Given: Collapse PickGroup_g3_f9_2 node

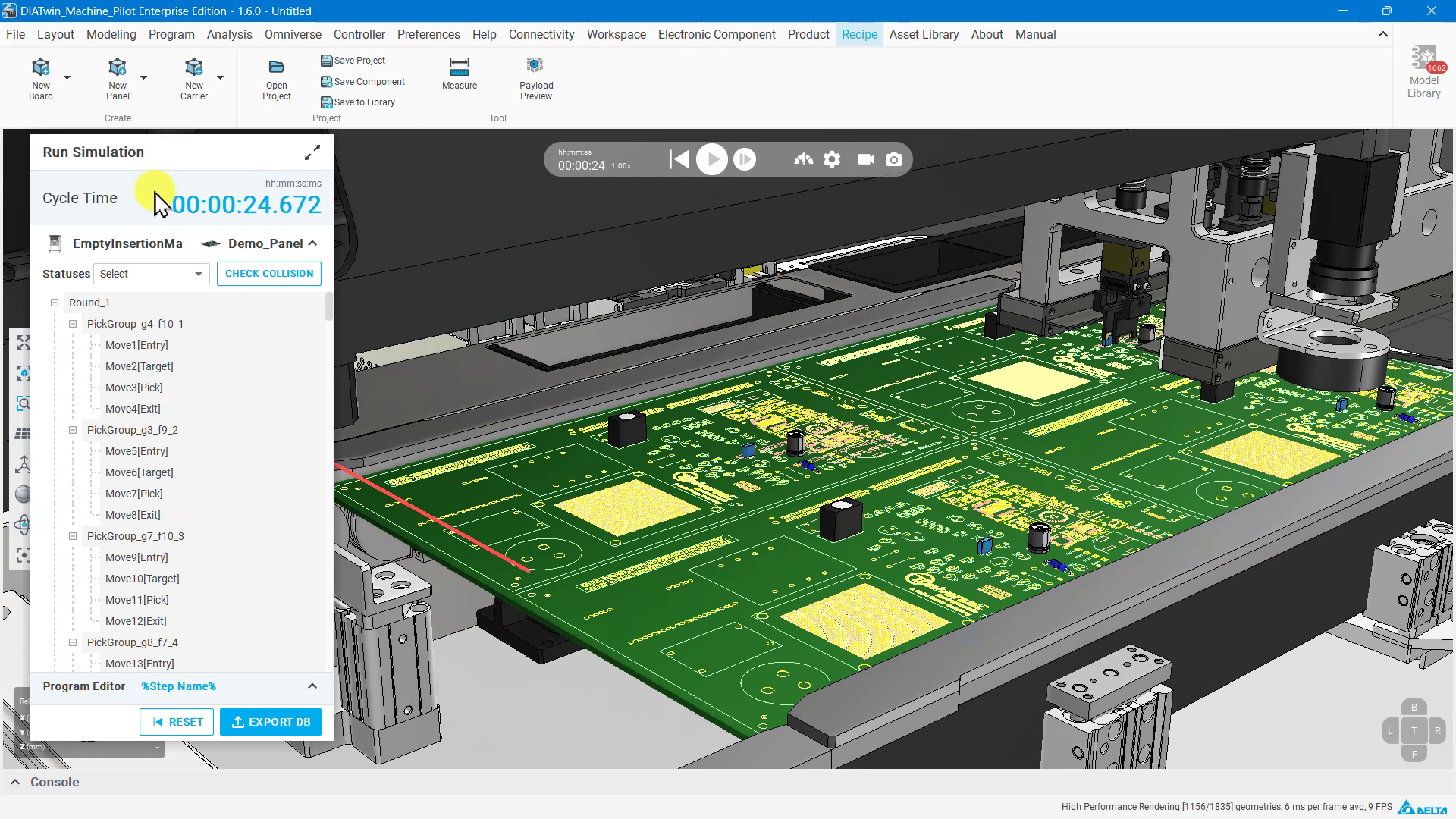Looking at the screenshot, I should tap(73, 430).
